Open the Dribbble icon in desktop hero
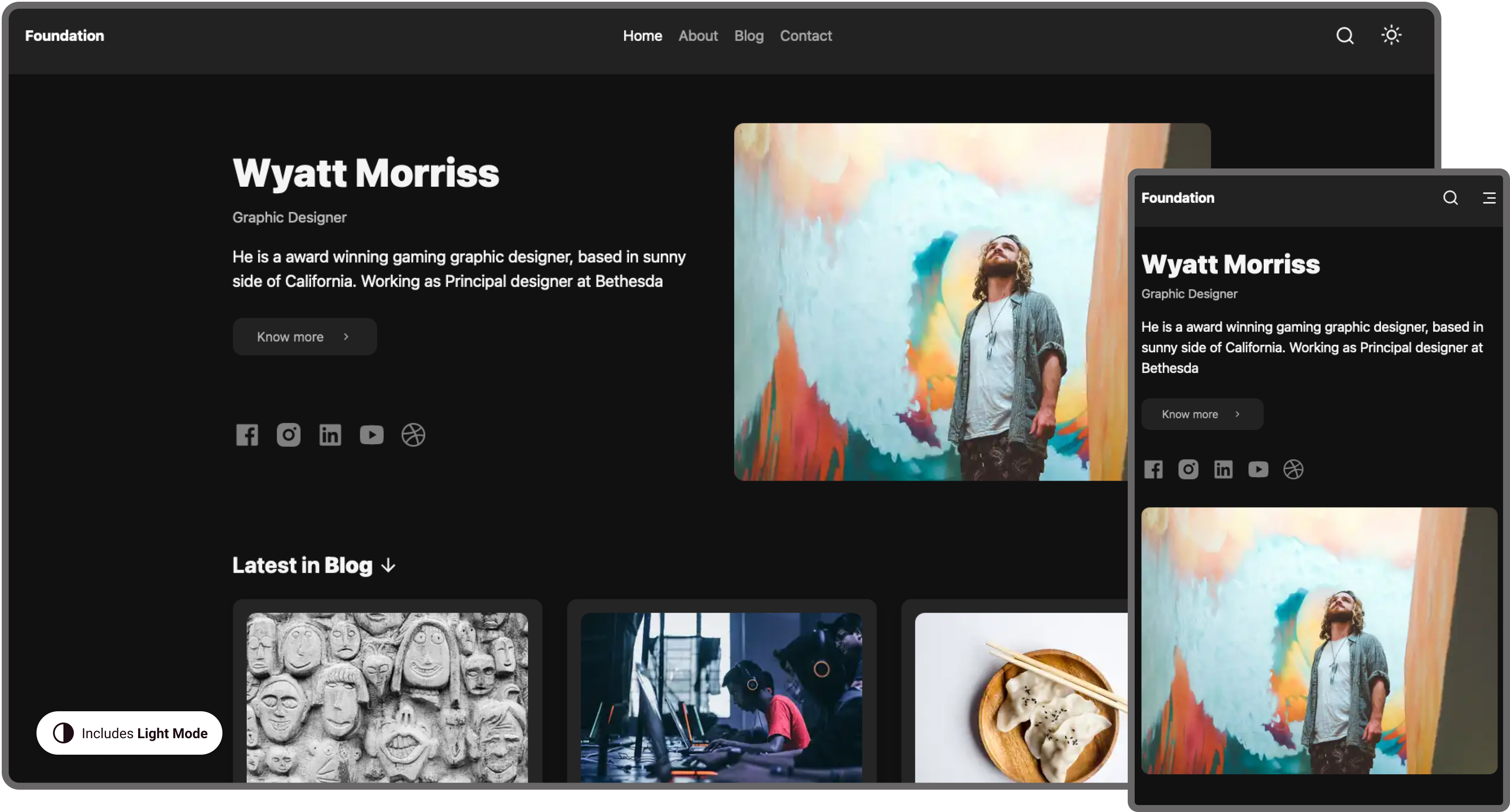Screen dimensions: 1510x812 click(413, 435)
